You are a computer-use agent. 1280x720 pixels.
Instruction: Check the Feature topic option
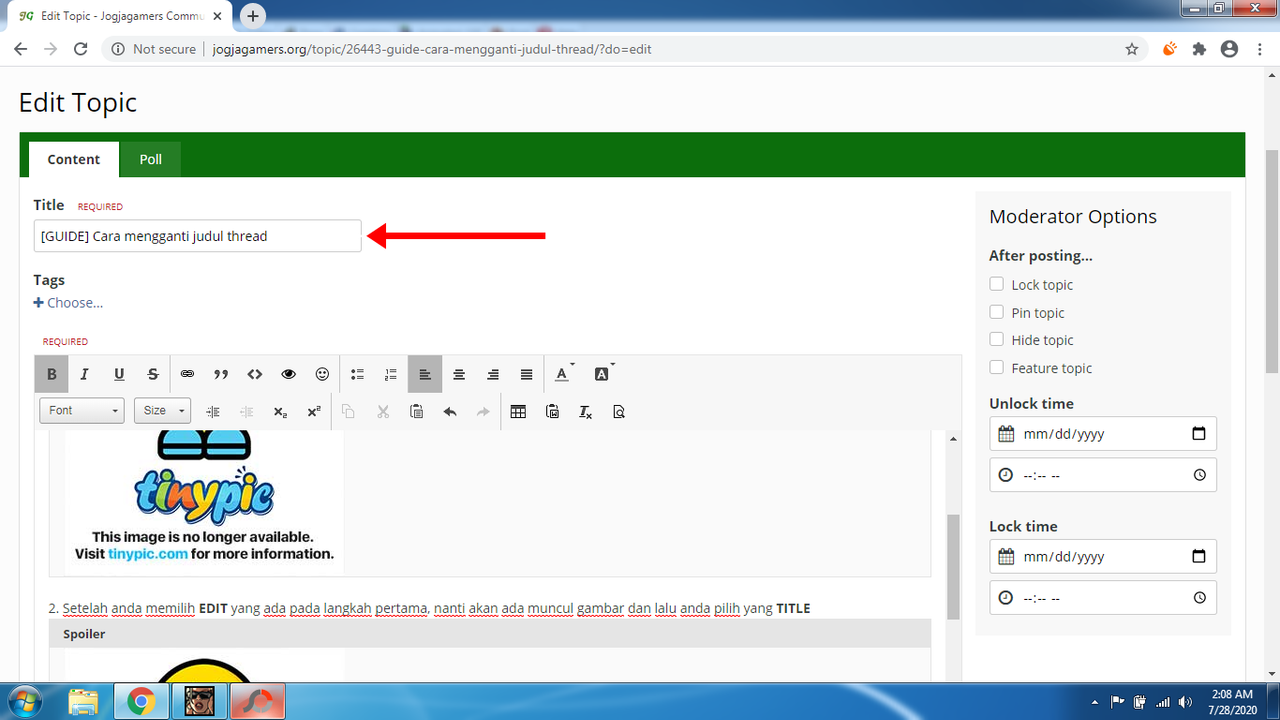pyautogui.click(x=996, y=367)
